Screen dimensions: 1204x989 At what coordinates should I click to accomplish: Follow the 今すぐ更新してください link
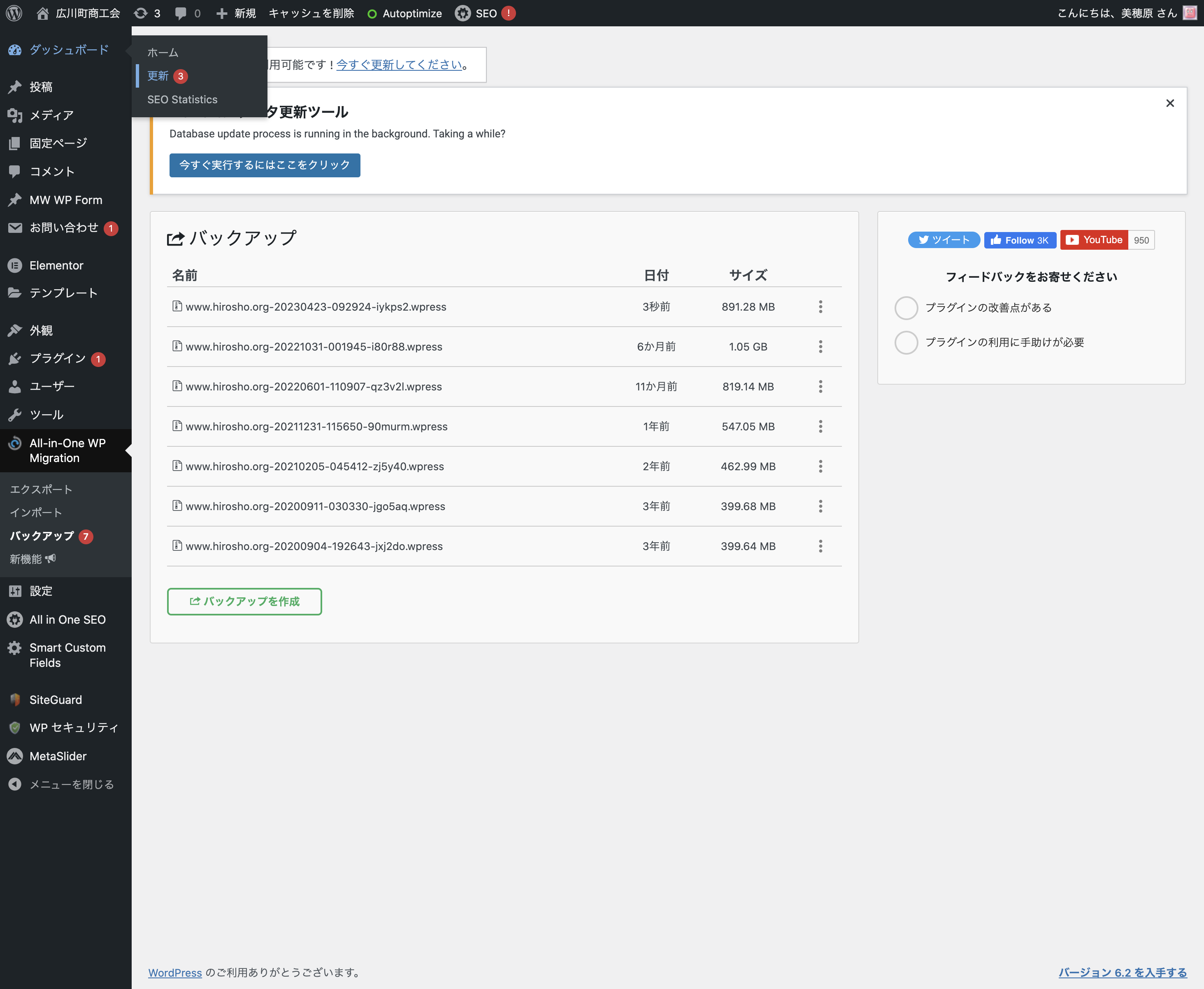pyautogui.click(x=399, y=65)
